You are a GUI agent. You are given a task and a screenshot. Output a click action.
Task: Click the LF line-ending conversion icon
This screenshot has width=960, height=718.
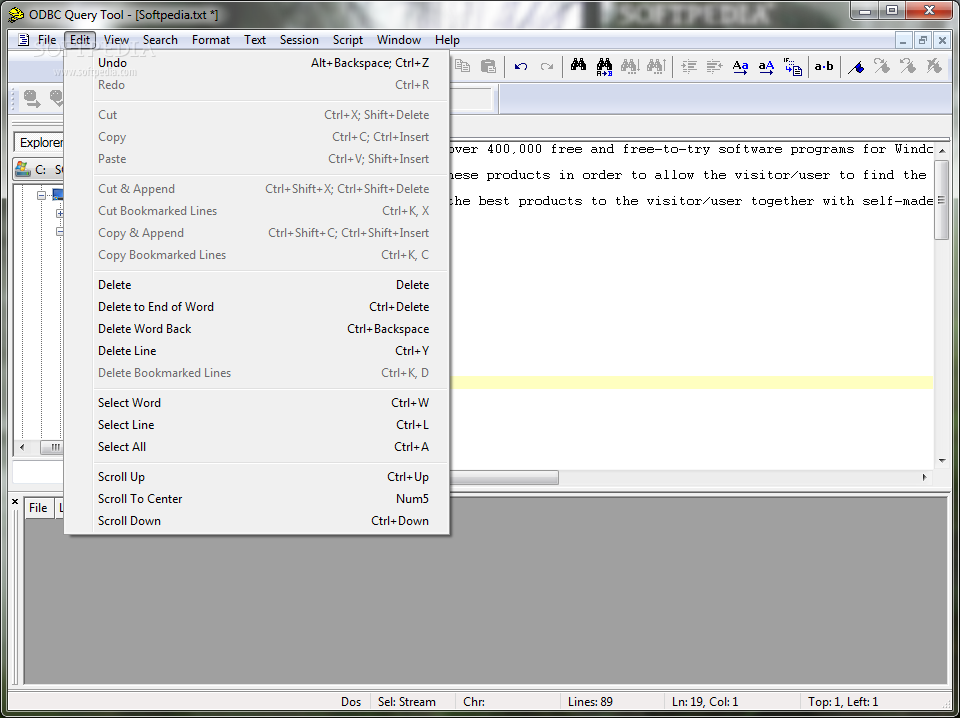point(793,67)
